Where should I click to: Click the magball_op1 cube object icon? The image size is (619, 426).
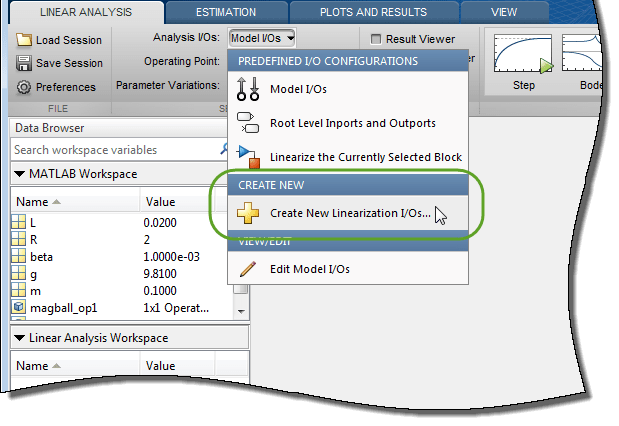tap(19, 307)
